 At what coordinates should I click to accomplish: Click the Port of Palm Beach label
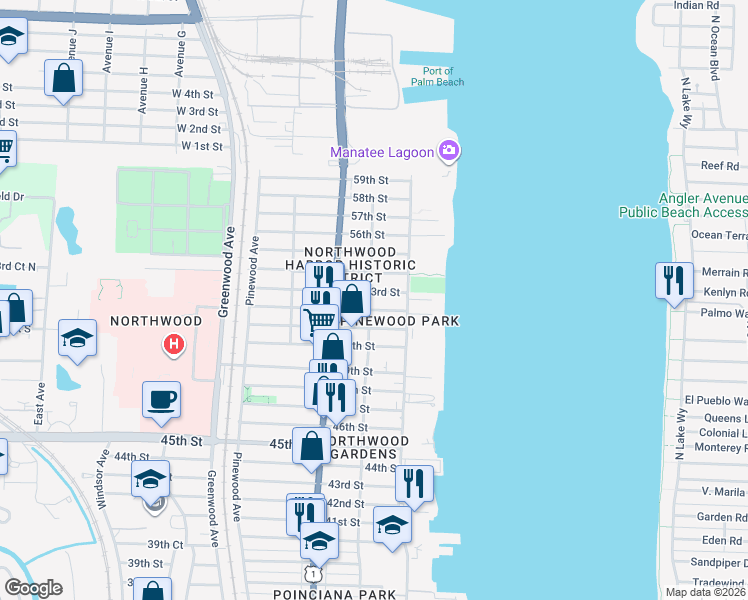click(437, 76)
